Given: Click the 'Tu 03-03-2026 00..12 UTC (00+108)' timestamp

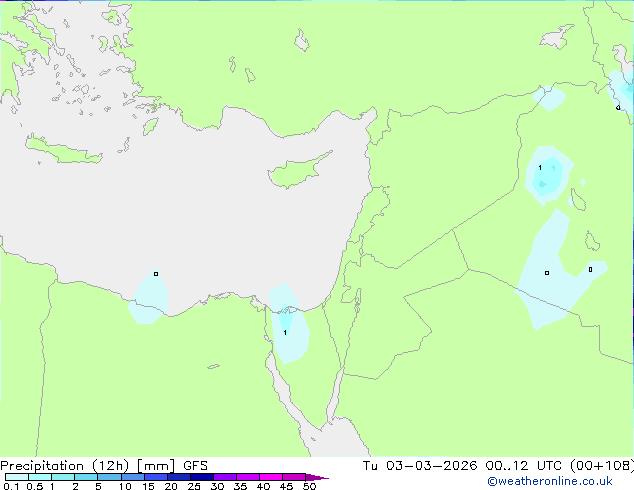Looking at the screenshot, I should (498, 466).
